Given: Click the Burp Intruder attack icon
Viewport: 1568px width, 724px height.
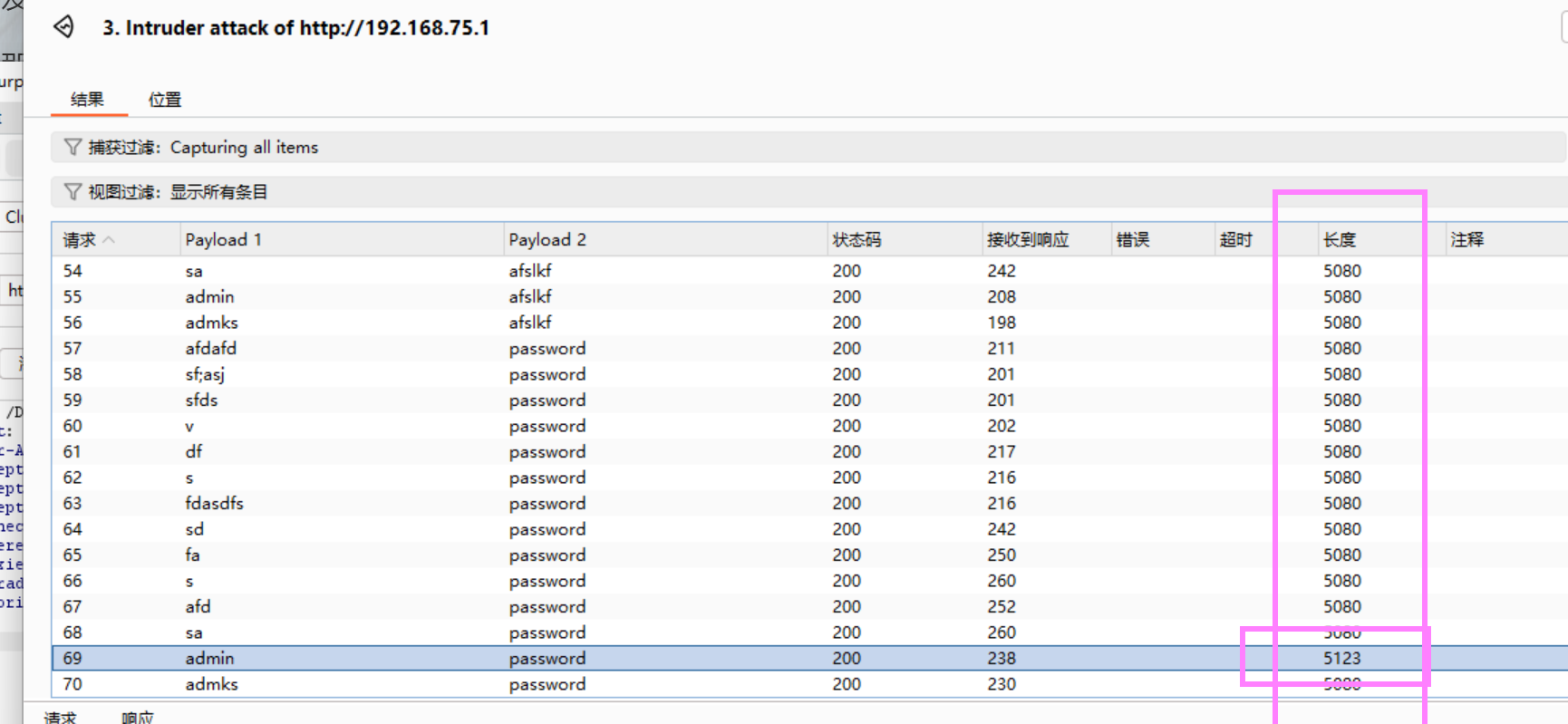Looking at the screenshot, I should click(x=63, y=27).
